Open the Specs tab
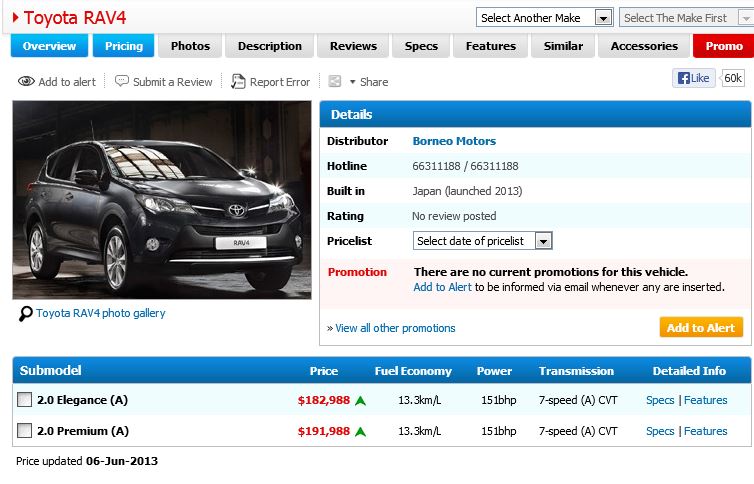 click(x=421, y=46)
